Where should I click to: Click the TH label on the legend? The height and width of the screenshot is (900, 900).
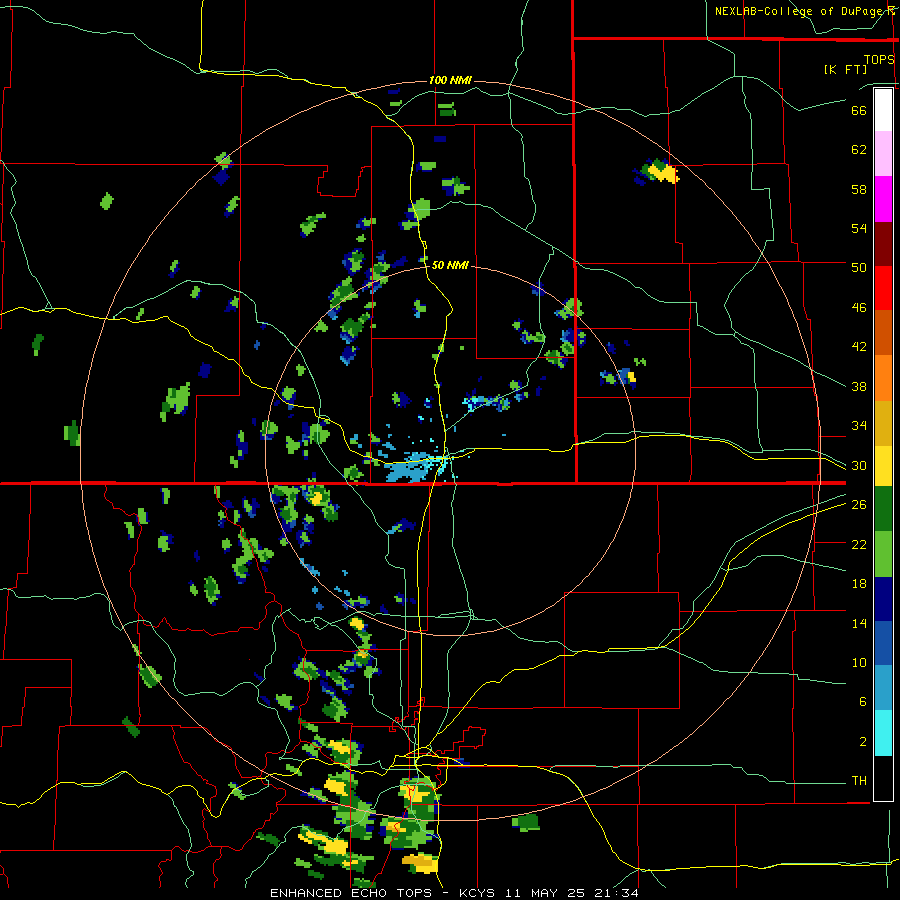coord(859,781)
